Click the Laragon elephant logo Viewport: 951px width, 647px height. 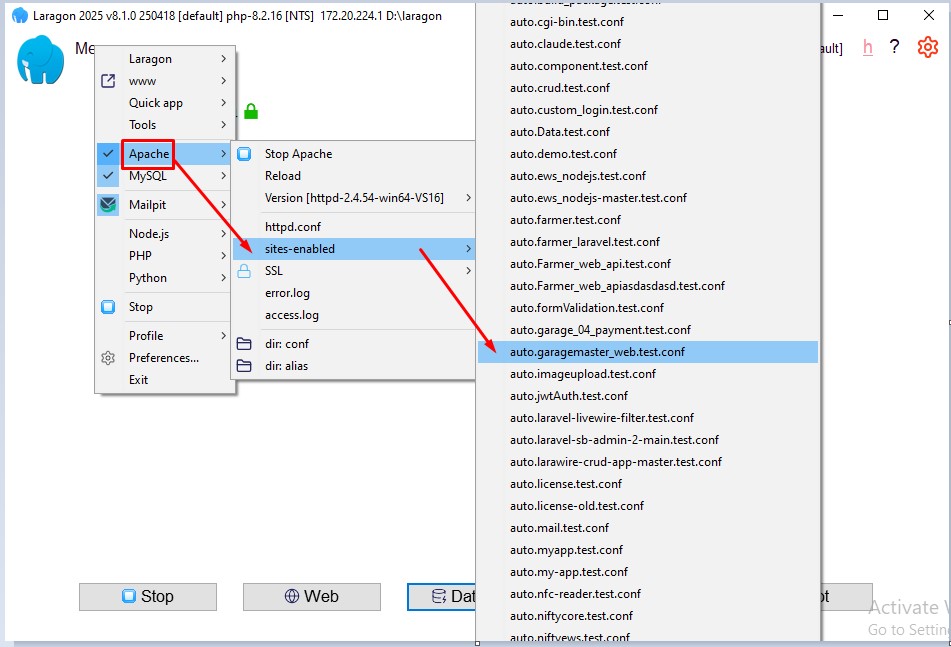(x=41, y=59)
